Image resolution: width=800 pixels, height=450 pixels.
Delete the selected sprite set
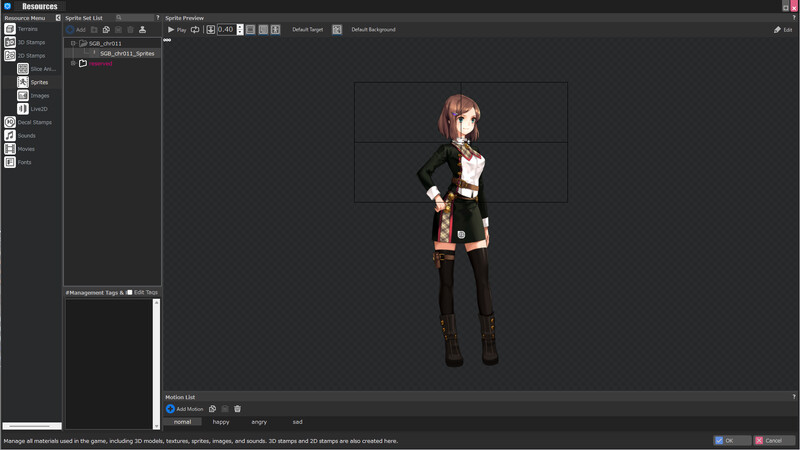tap(131, 30)
